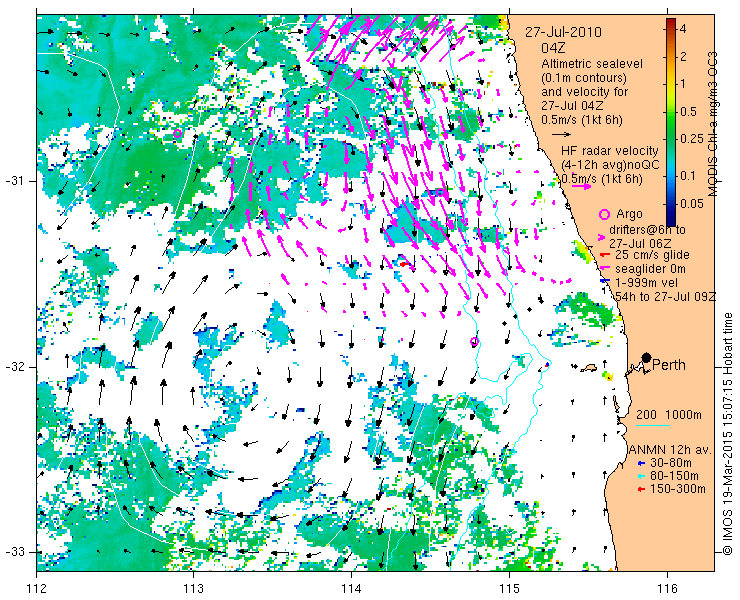Click the dark red top of chlorophyll colorbar

coord(671,22)
